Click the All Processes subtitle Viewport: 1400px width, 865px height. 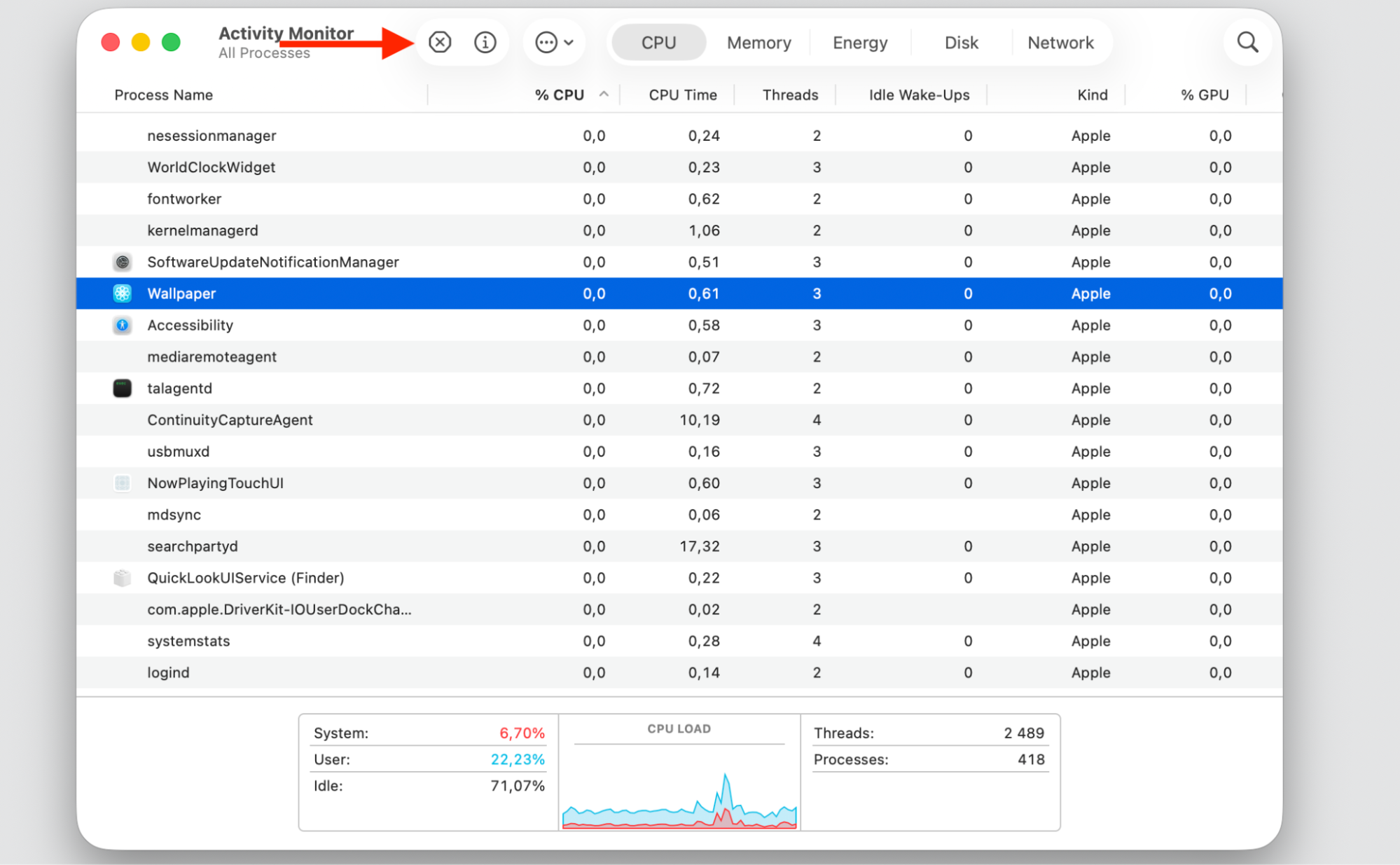click(264, 53)
